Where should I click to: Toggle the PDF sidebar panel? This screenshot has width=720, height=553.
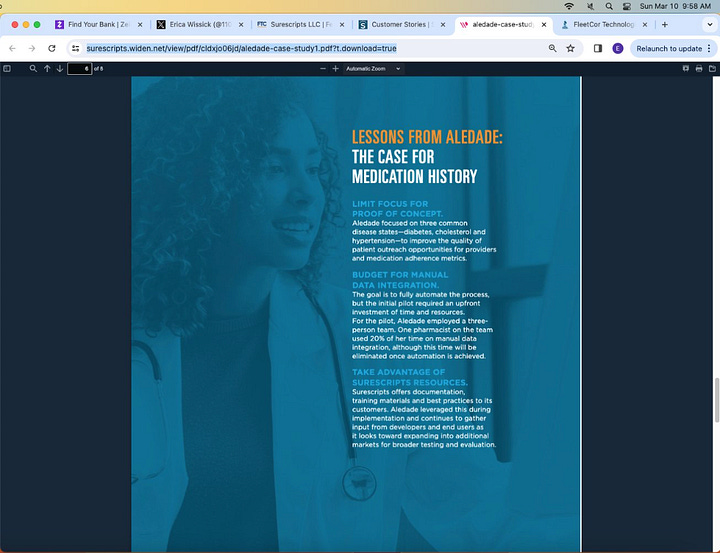tap(7, 69)
